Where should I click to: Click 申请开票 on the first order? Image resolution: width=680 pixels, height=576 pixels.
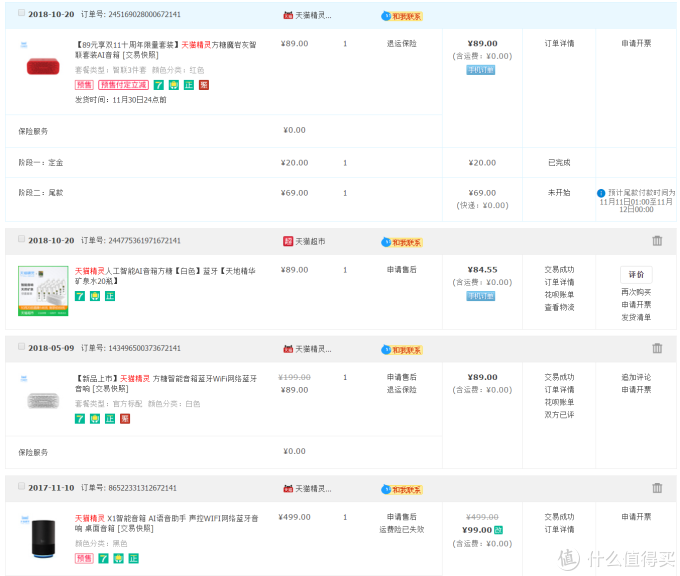(636, 43)
